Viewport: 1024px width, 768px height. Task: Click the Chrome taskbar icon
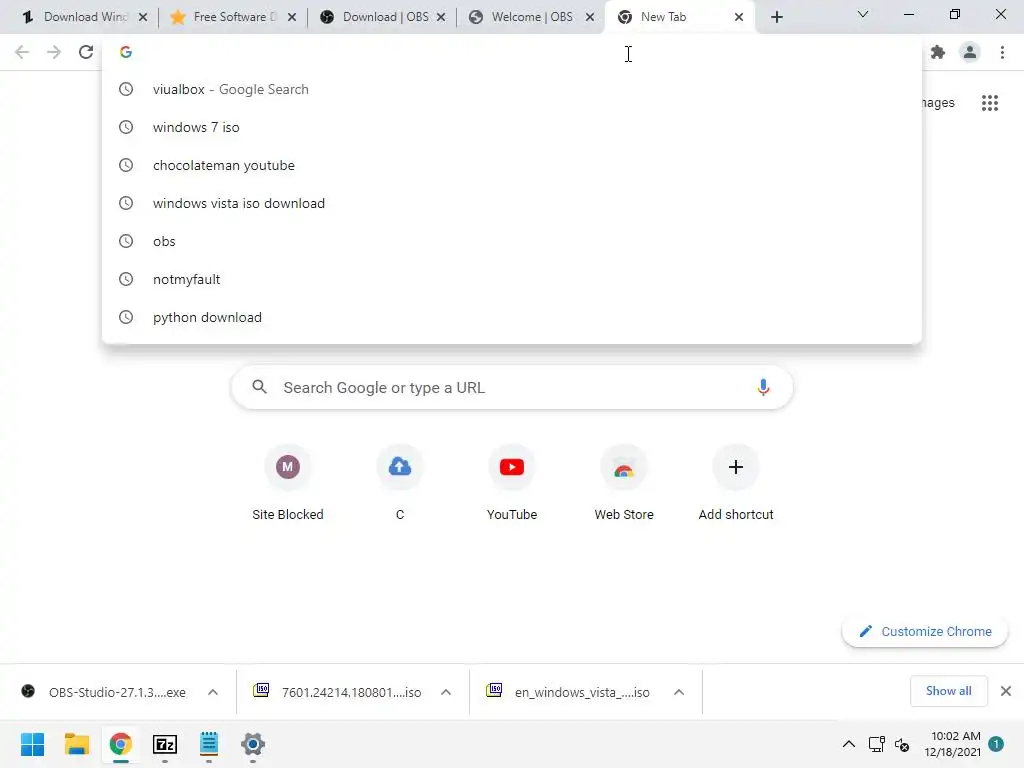coord(120,744)
